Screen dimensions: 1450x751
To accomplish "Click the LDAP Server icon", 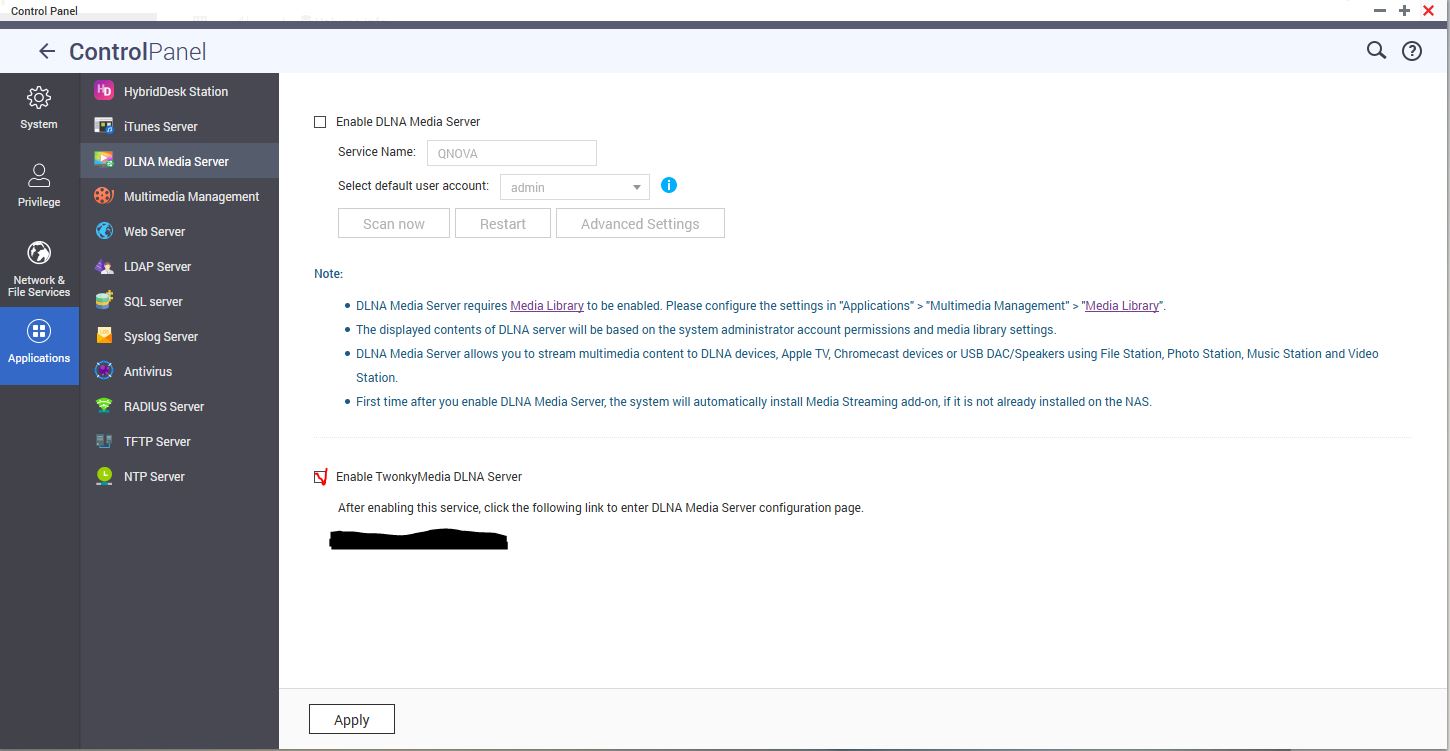I will pos(104,266).
